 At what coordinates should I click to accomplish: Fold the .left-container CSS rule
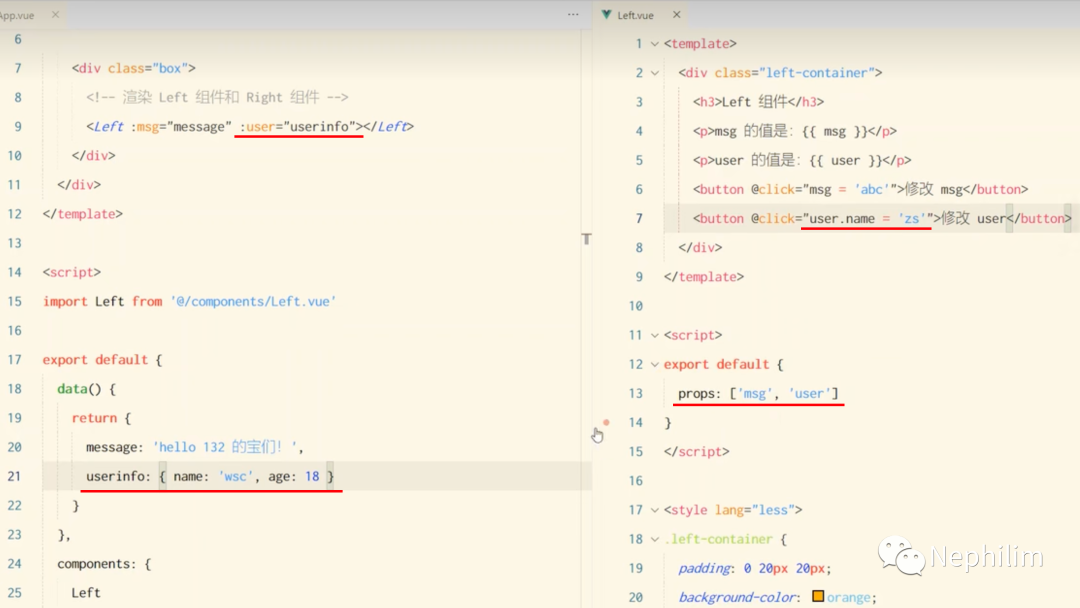655,539
